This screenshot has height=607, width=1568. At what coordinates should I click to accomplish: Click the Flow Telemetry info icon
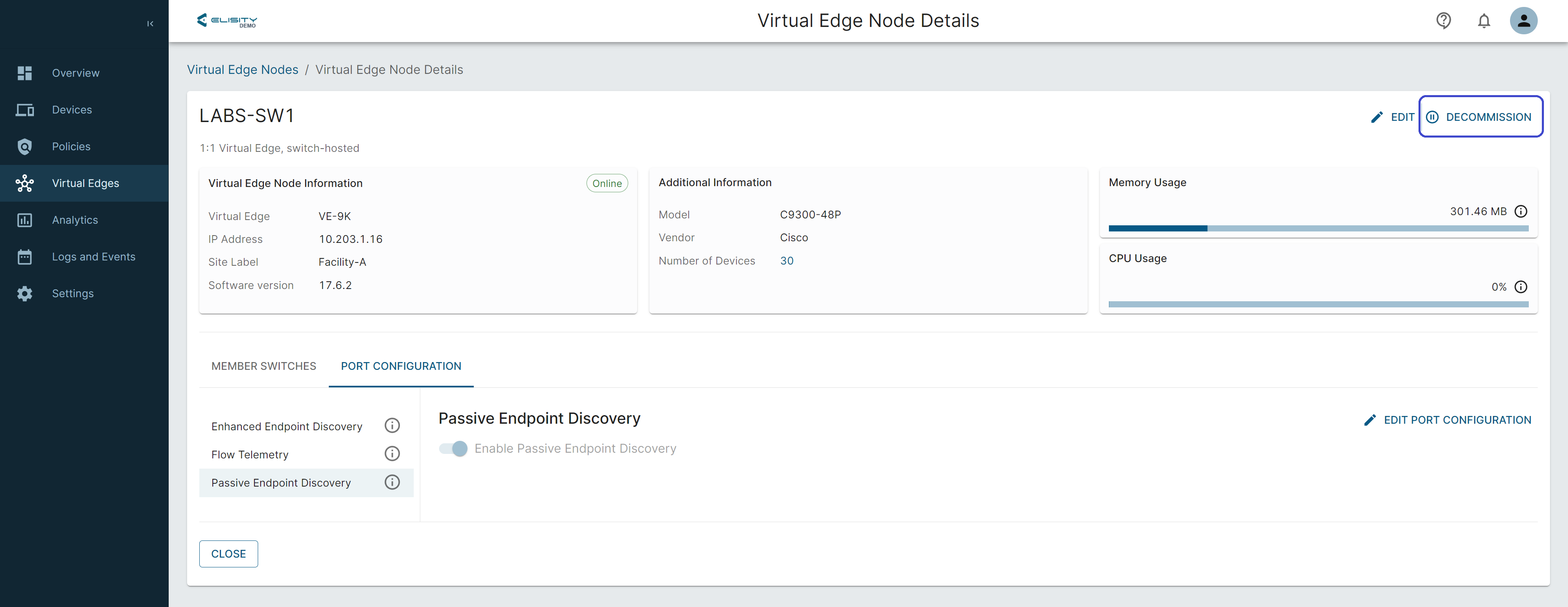tap(392, 454)
